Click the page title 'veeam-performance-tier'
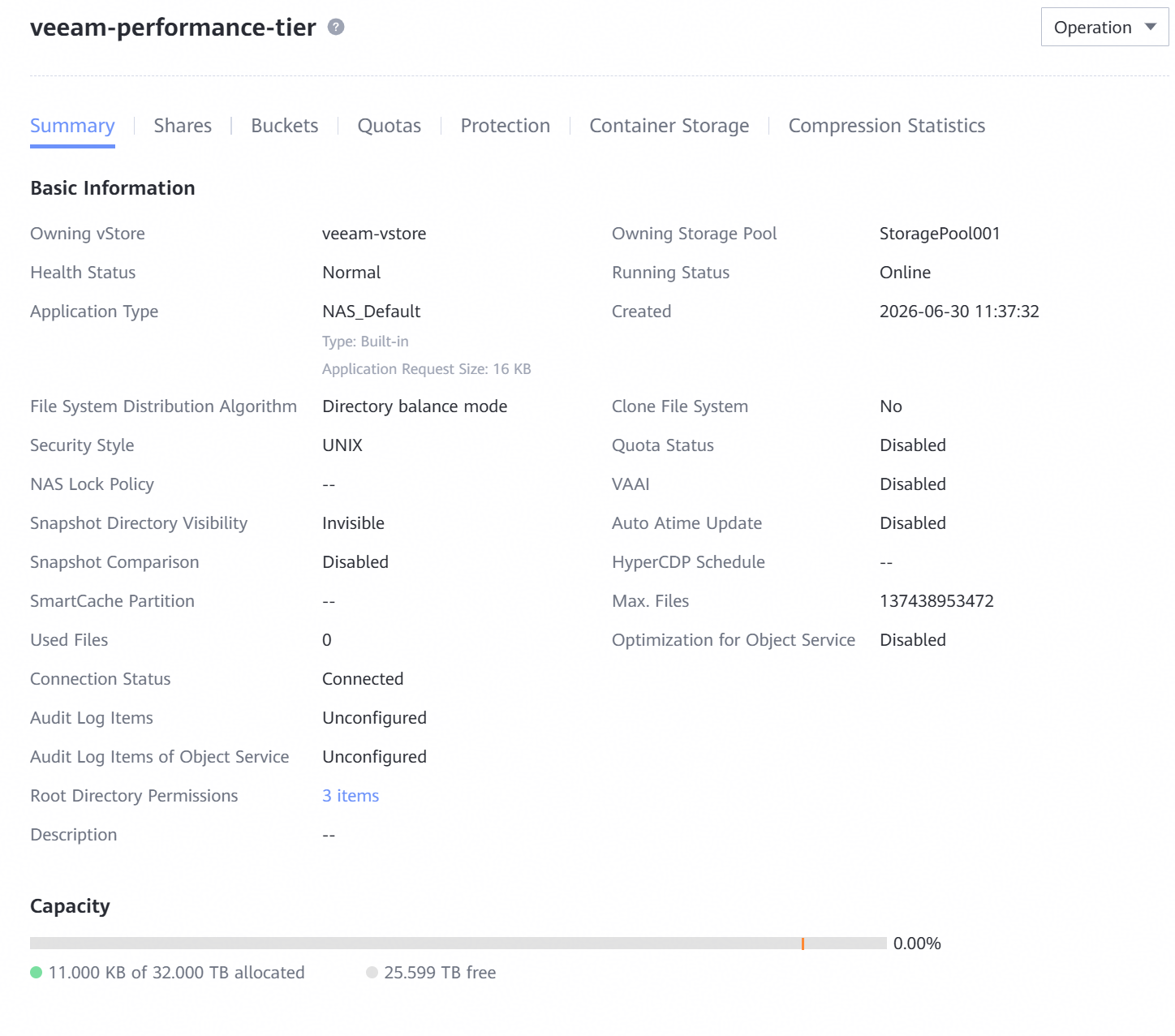The width and height of the screenshot is (1175, 1036). coord(173,27)
